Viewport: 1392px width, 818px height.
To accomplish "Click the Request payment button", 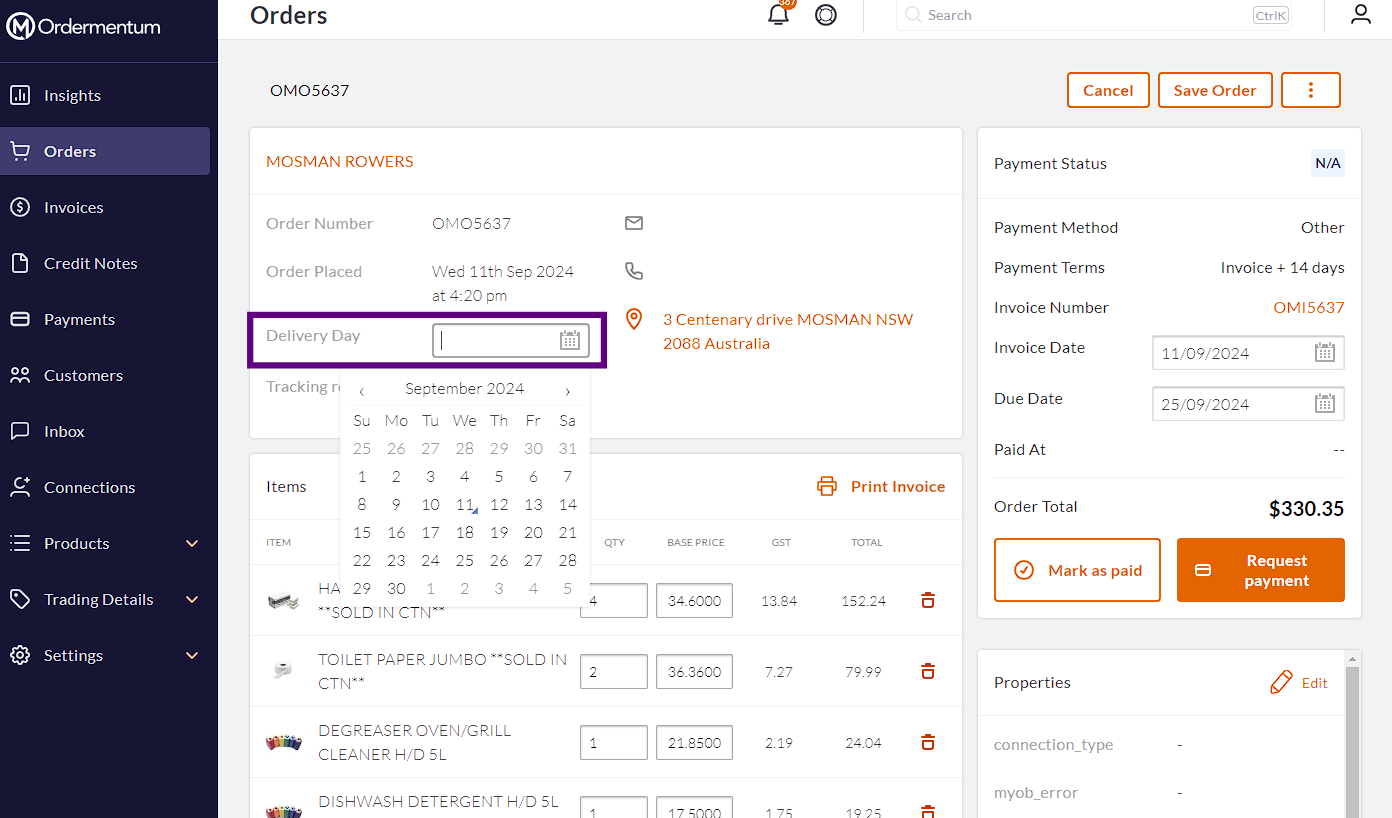I will (x=1260, y=570).
